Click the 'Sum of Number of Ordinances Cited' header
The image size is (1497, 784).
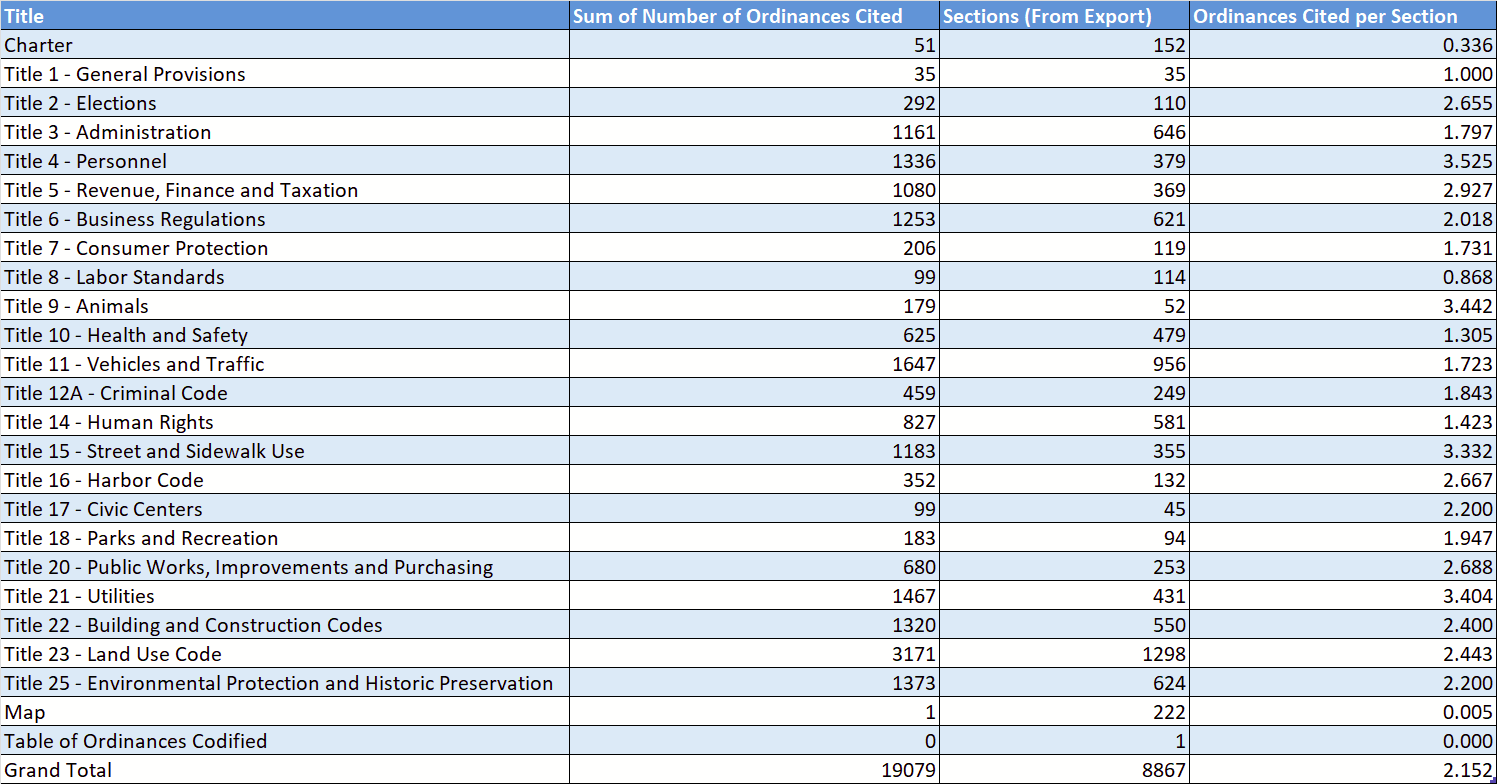coord(754,16)
